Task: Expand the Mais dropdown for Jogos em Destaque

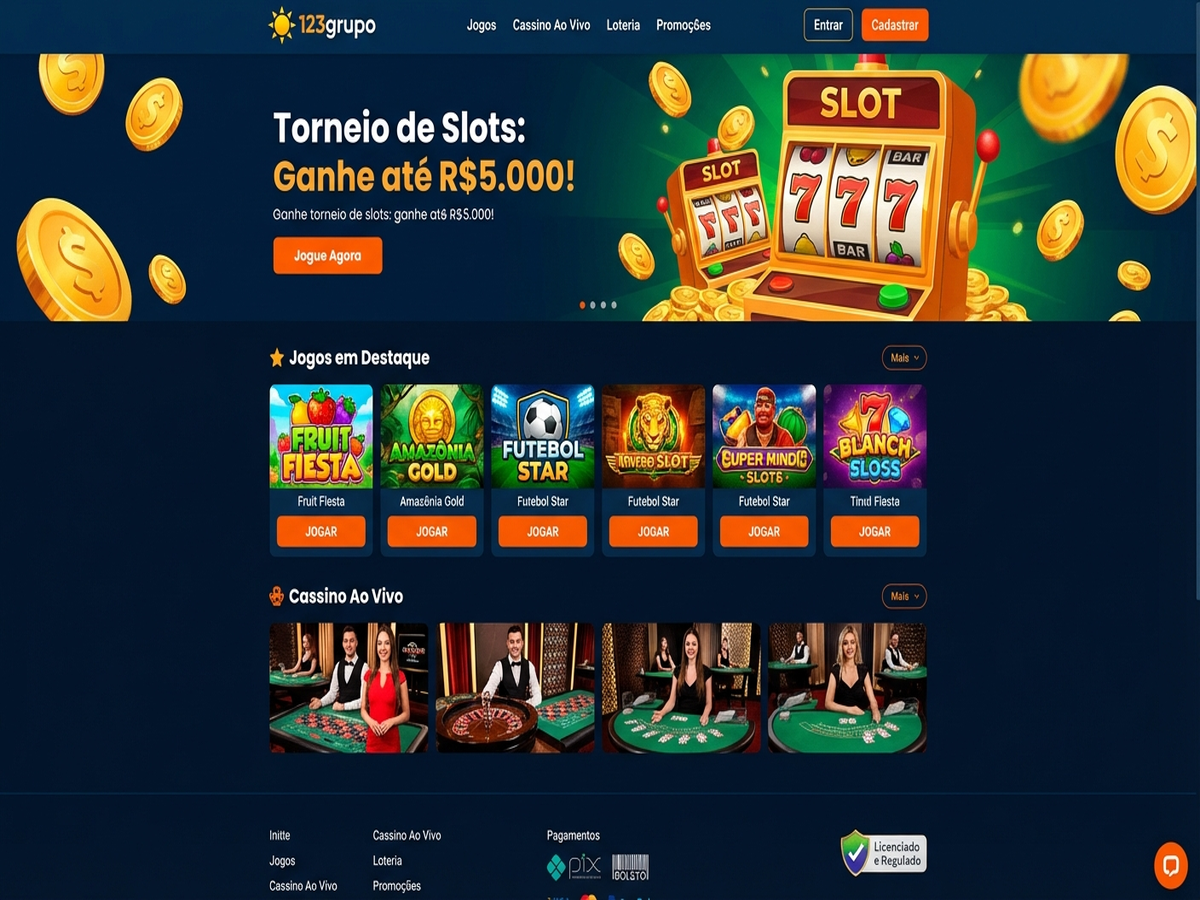Action: point(904,358)
